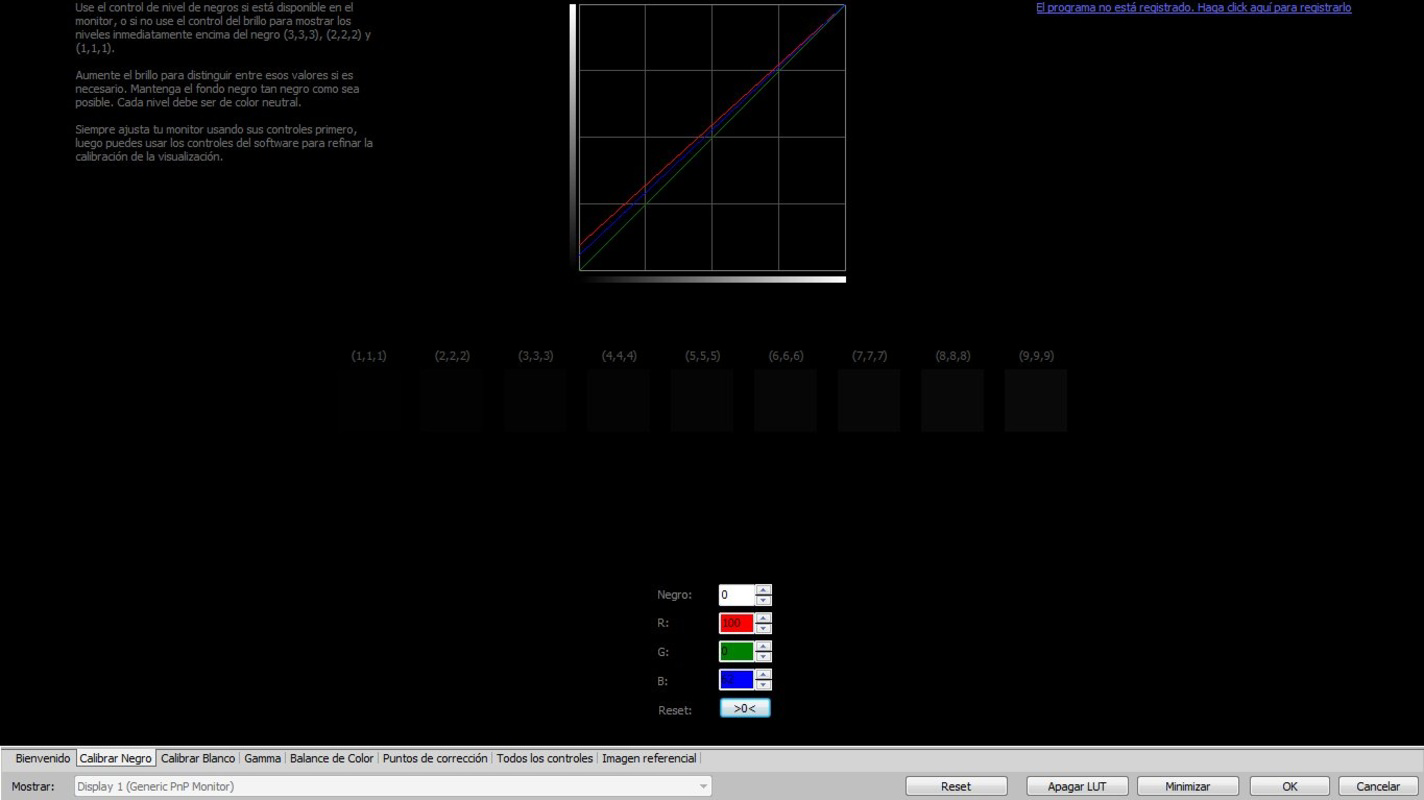
Task: Increase the Negro value with up arrow
Action: 763,590
